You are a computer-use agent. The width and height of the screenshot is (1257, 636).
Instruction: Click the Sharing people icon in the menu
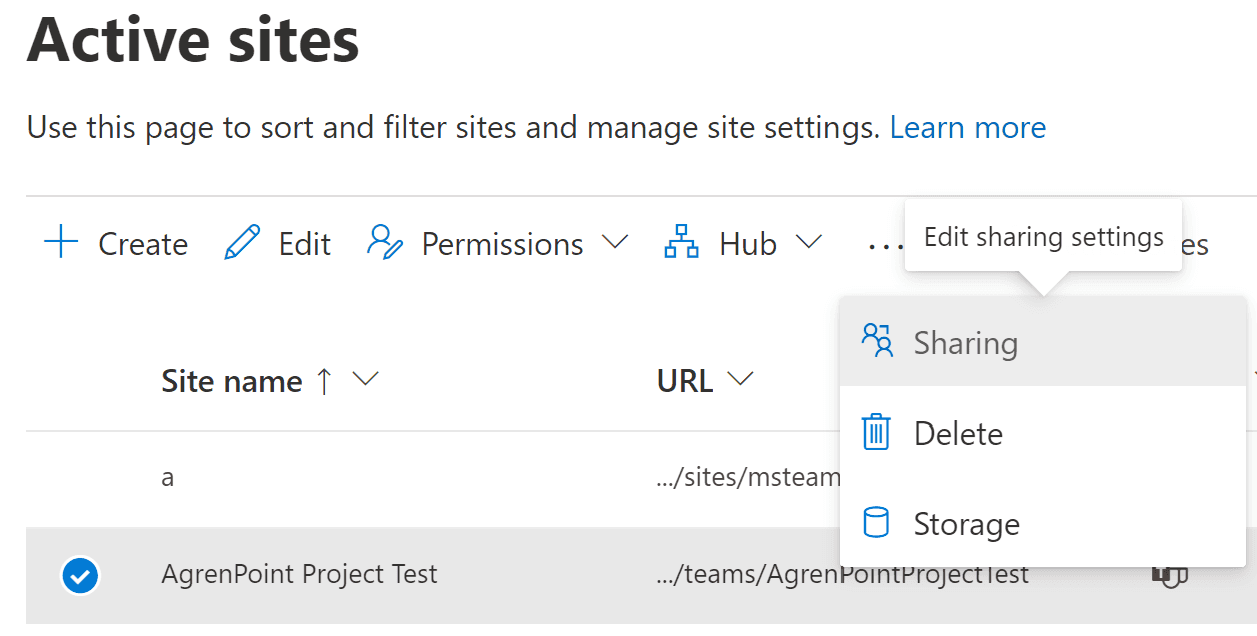(878, 340)
